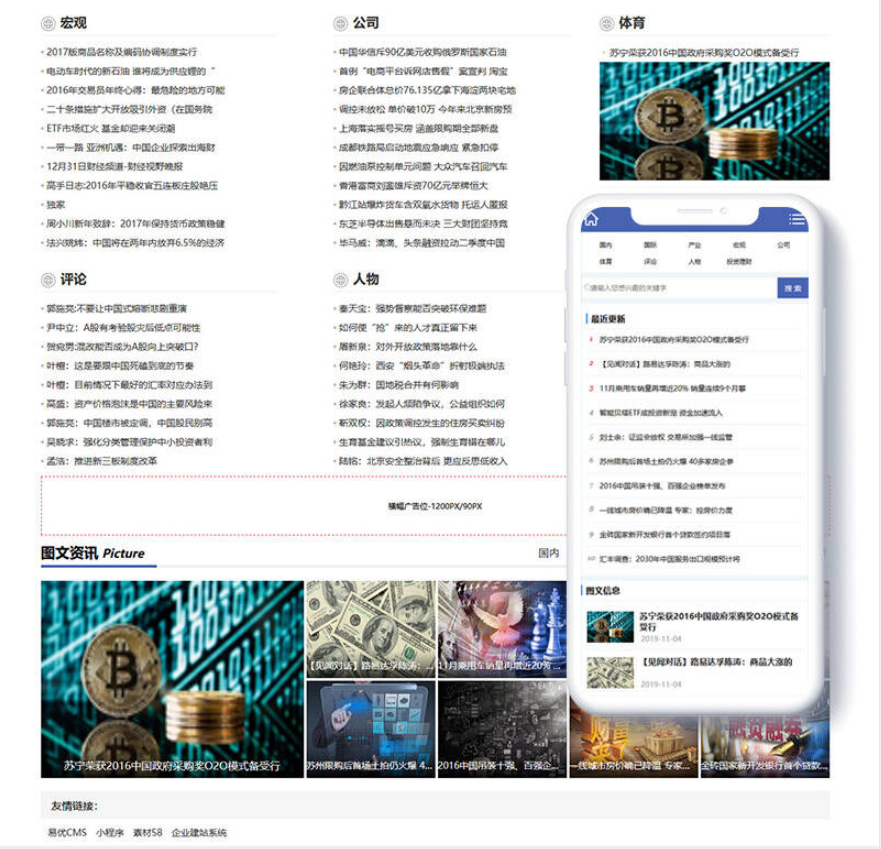This screenshot has width=881, height=849.
Task: Open the hamburger menu in phone header
Action: pos(796,220)
